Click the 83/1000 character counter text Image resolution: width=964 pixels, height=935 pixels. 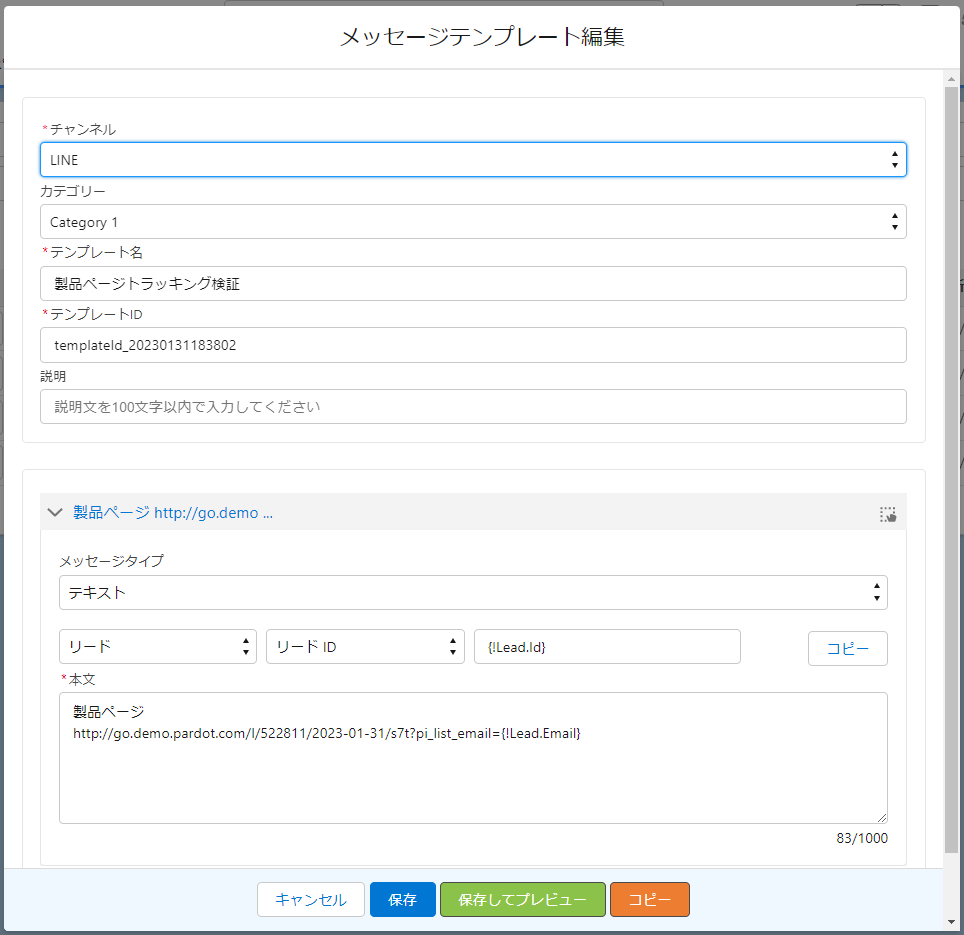(x=861, y=838)
